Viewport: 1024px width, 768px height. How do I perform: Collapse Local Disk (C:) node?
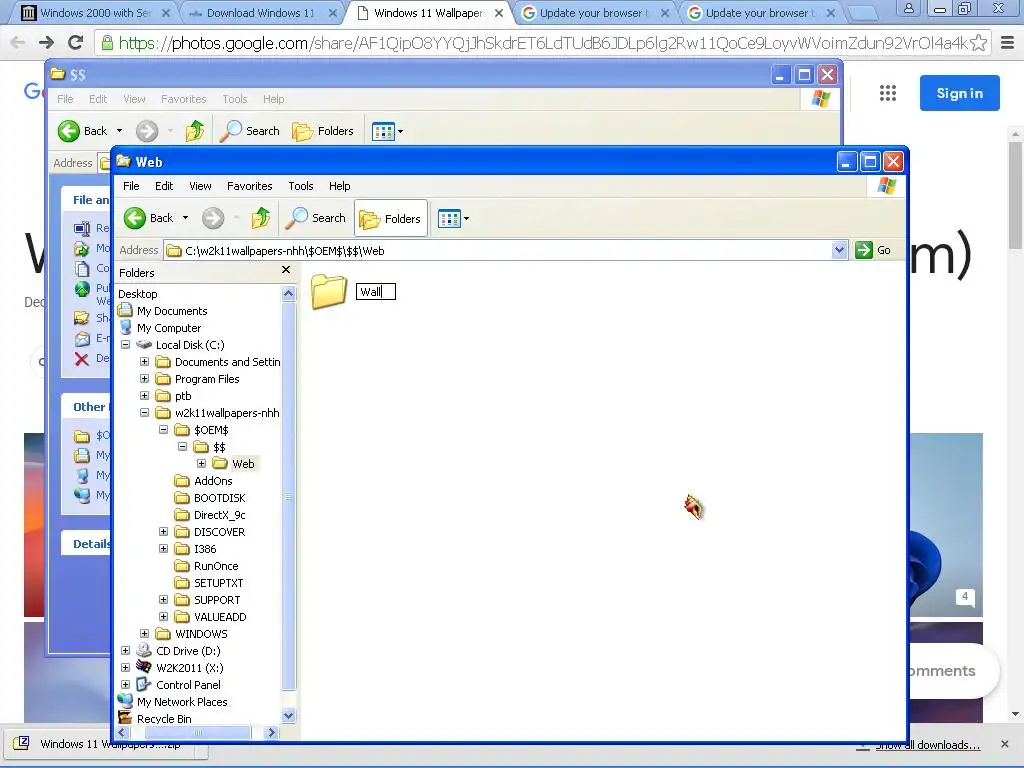[x=125, y=344]
